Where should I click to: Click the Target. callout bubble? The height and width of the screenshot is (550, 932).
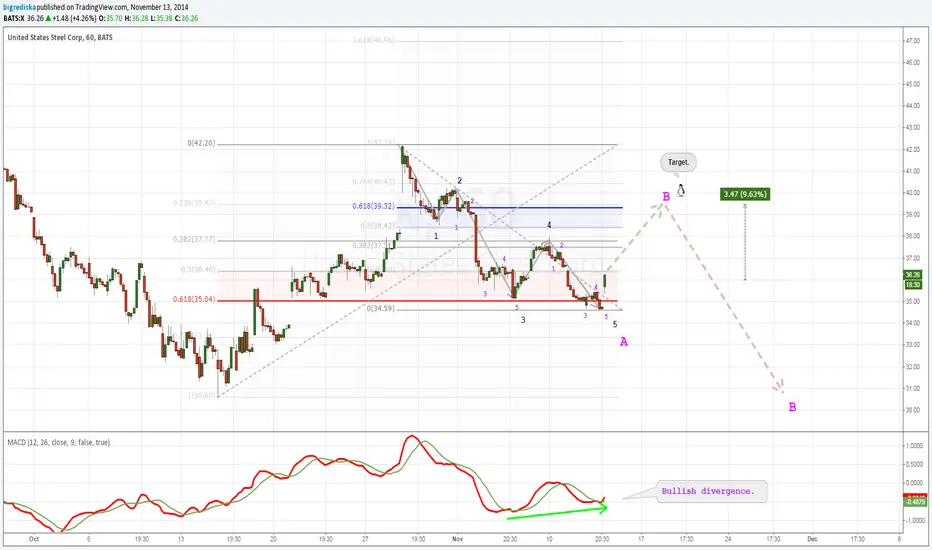678,162
